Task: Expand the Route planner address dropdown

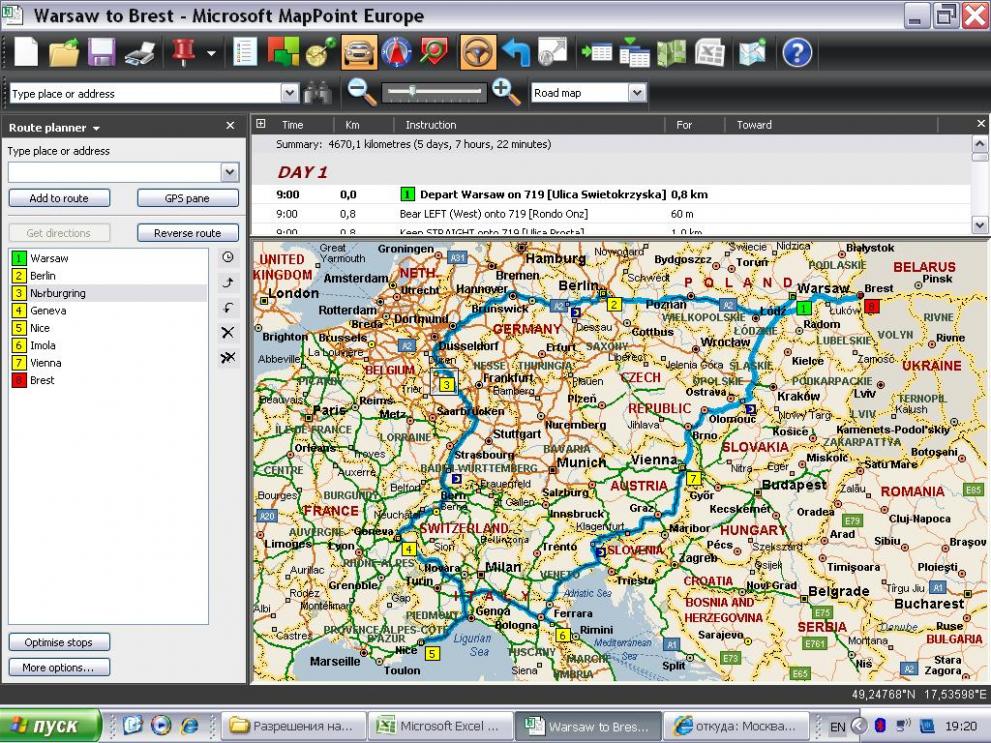Action: (229, 172)
